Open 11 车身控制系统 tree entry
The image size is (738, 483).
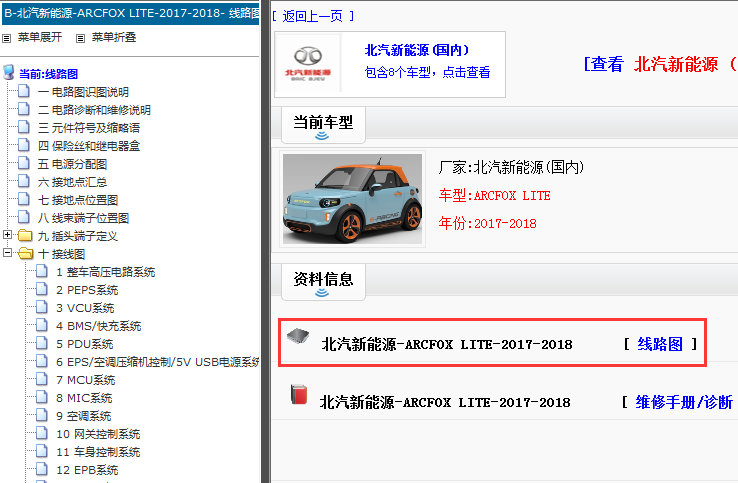click(98, 452)
